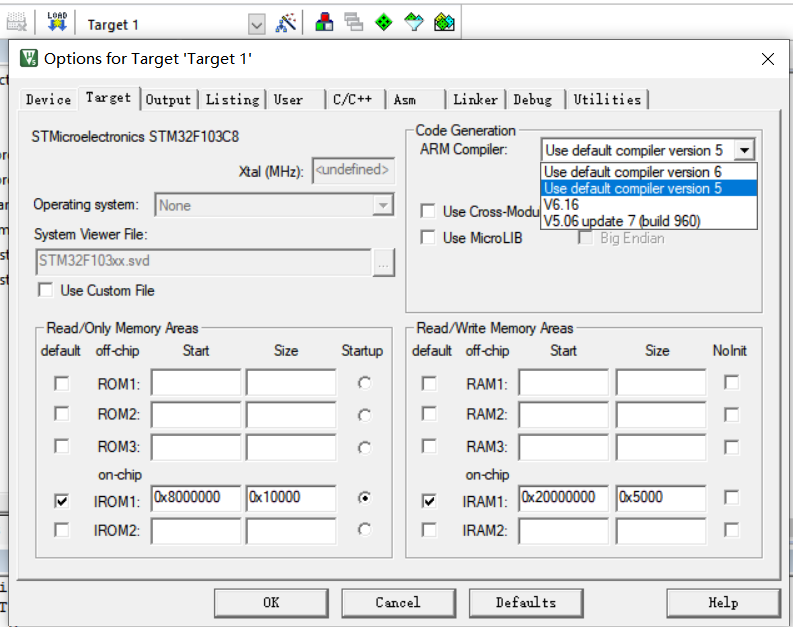Switch to the Listing tab
This screenshot has height=627, width=793.
pyautogui.click(x=233, y=100)
